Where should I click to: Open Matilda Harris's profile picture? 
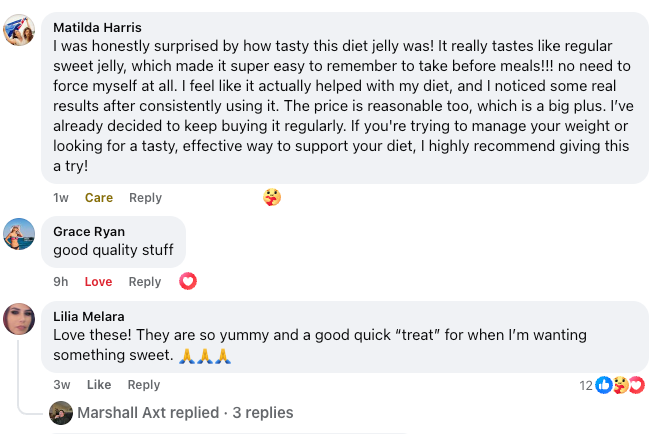click(x=21, y=31)
